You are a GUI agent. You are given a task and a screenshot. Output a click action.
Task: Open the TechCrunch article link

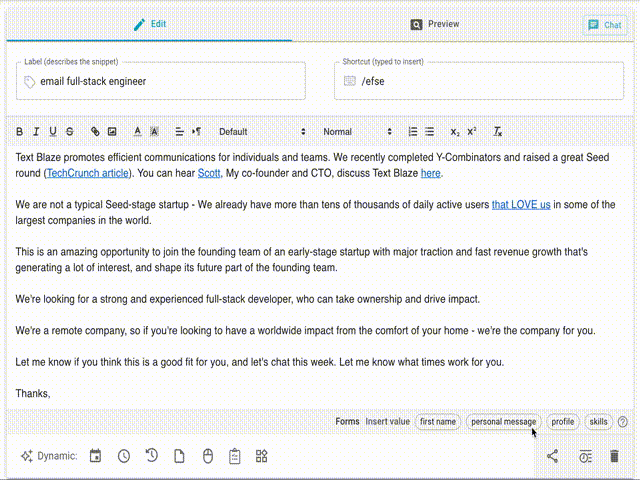click(x=88, y=173)
